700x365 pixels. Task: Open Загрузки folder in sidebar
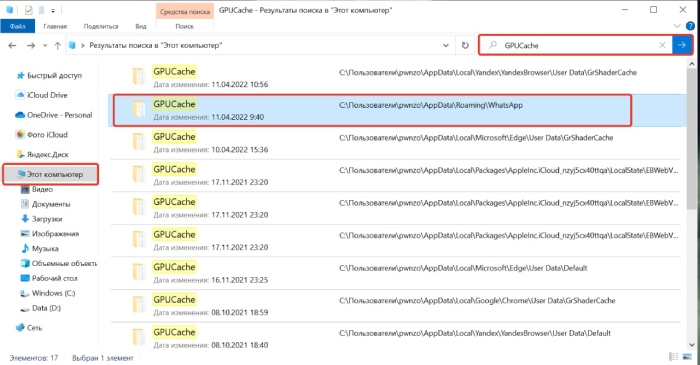pyautogui.click(x=42, y=219)
